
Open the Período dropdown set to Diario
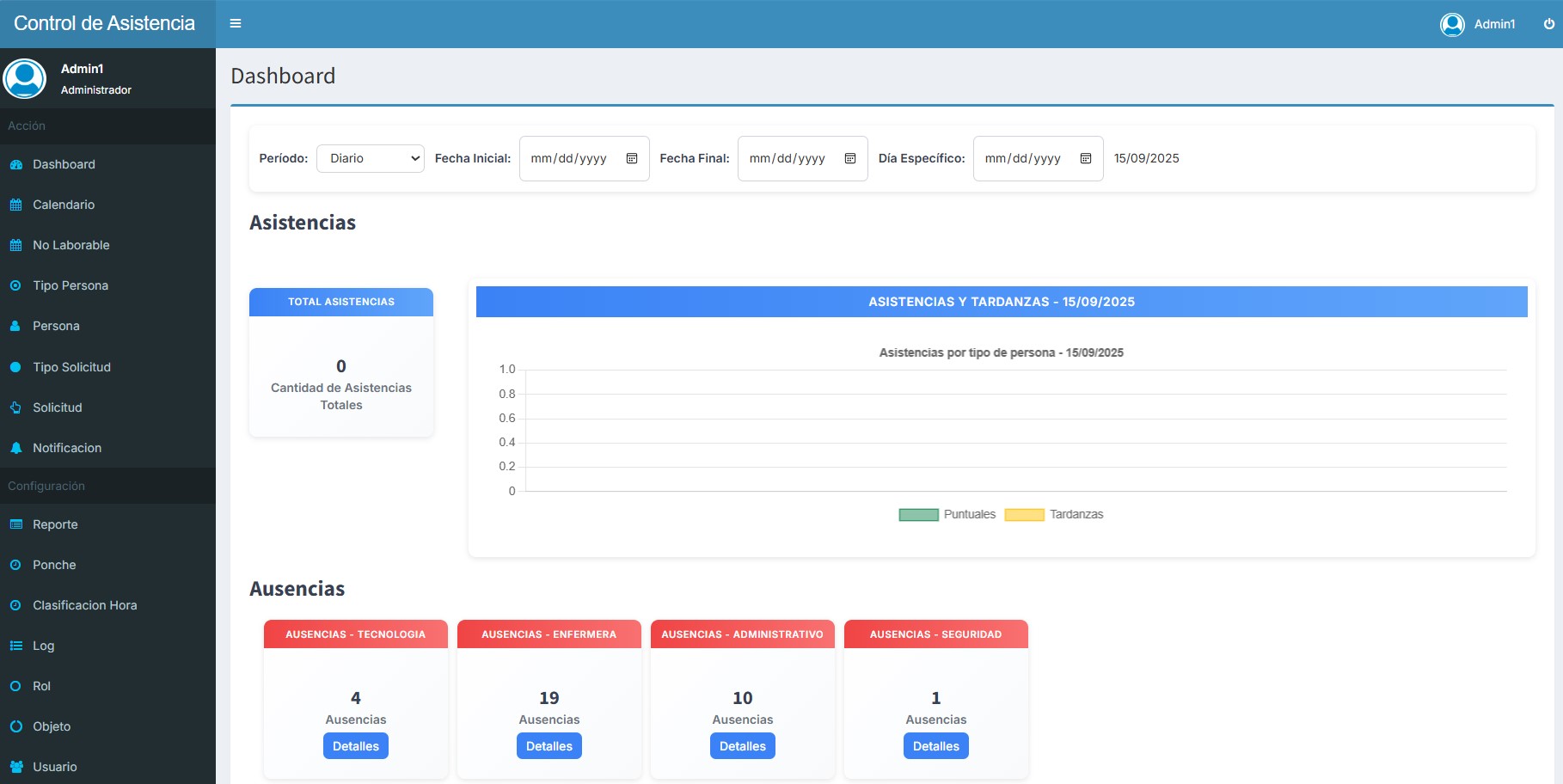click(x=371, y=158)
